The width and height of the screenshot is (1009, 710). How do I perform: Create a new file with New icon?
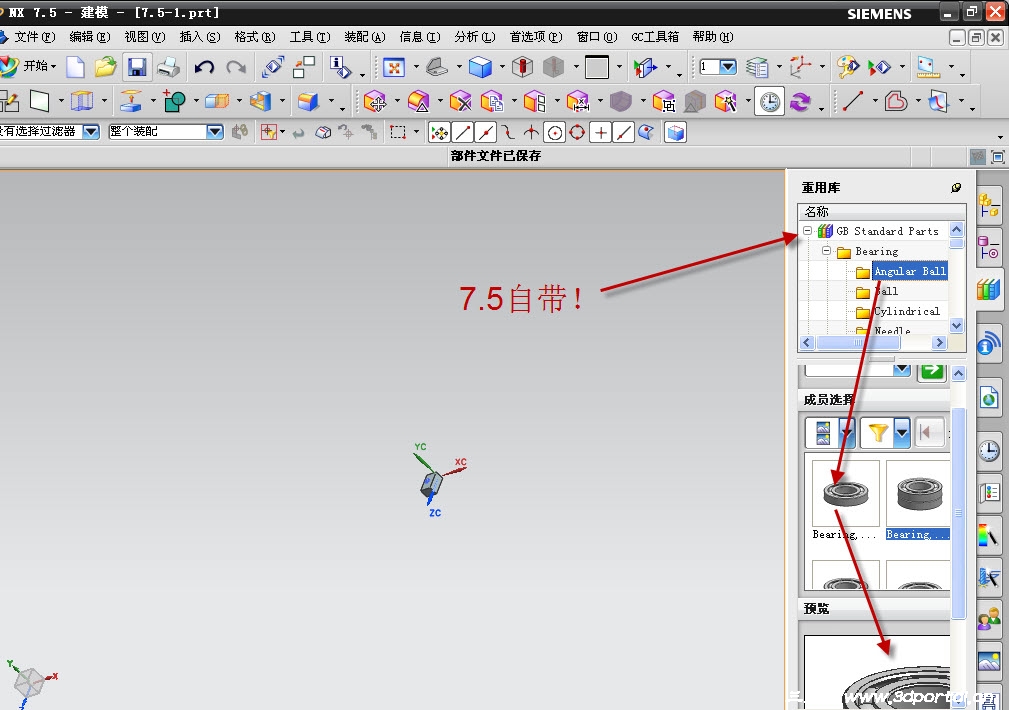pyautogui.click(x=75, y=66)
